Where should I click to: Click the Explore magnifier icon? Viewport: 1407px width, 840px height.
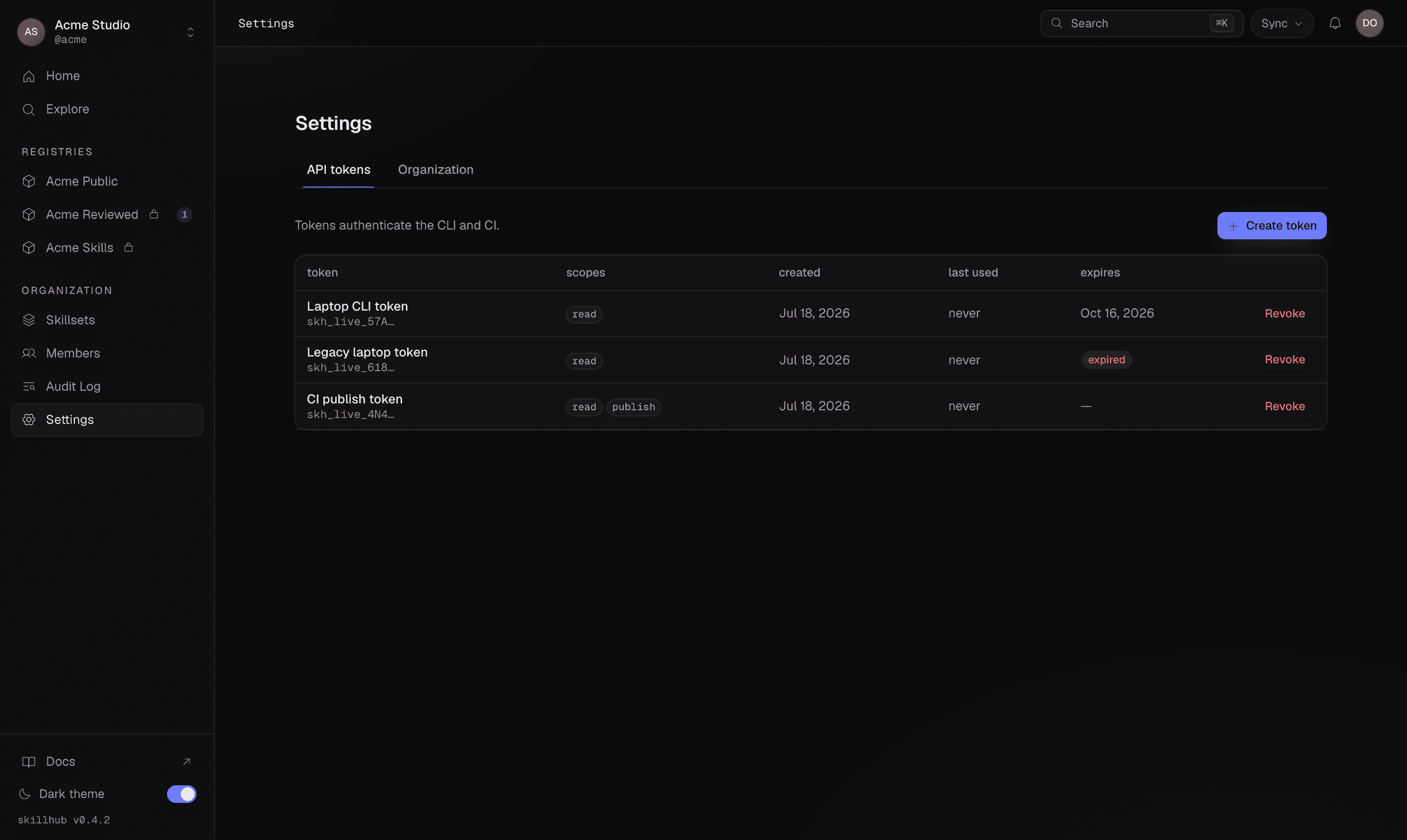pyautogui.click(x=29, y=109)
